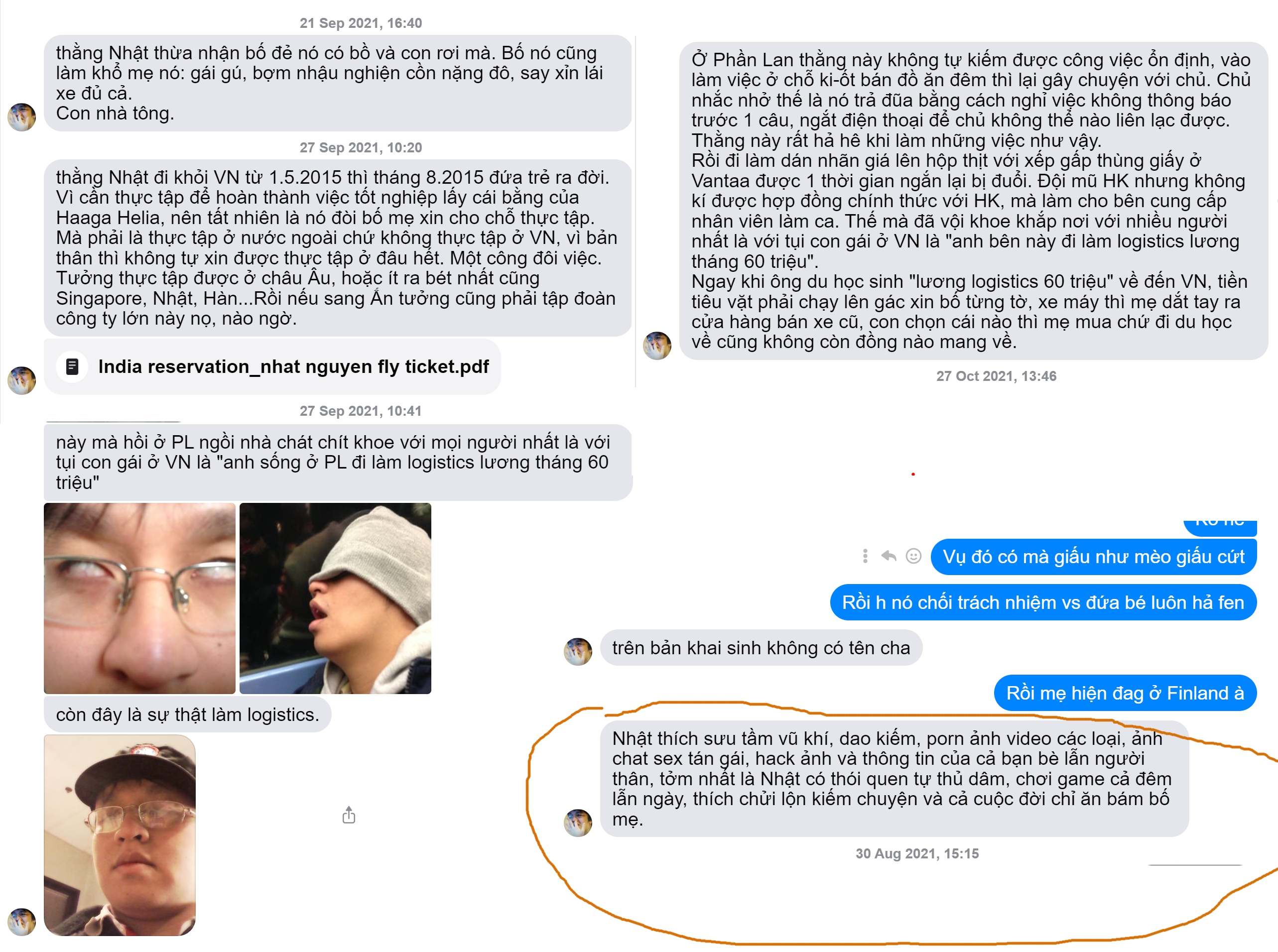This screenshot has height=952, width=1278.
Task: Click sender avatar beside the 21 Sep message
Action: coord(21,117)
